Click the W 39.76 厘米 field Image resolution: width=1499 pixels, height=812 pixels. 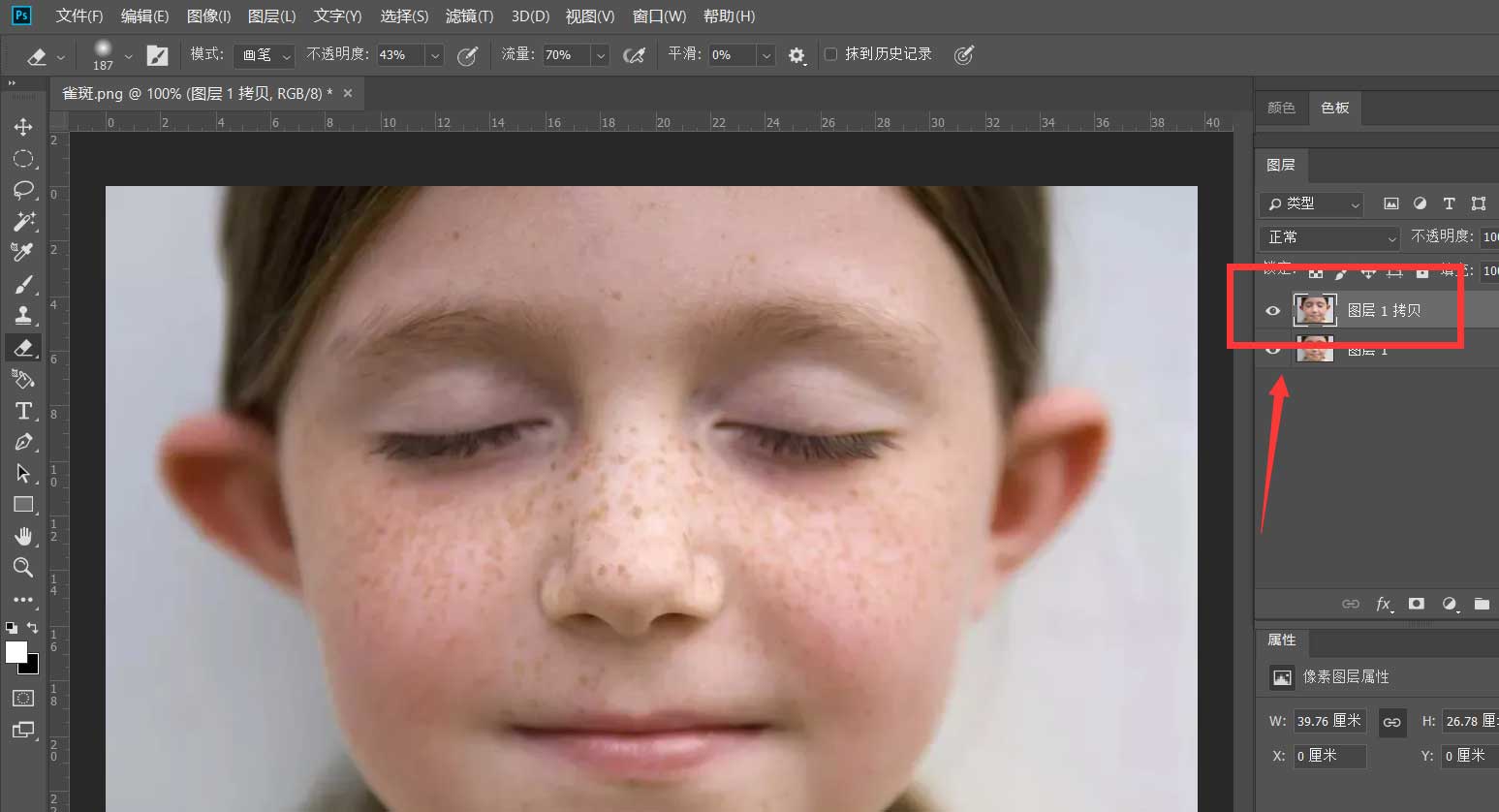point(1330,721)
